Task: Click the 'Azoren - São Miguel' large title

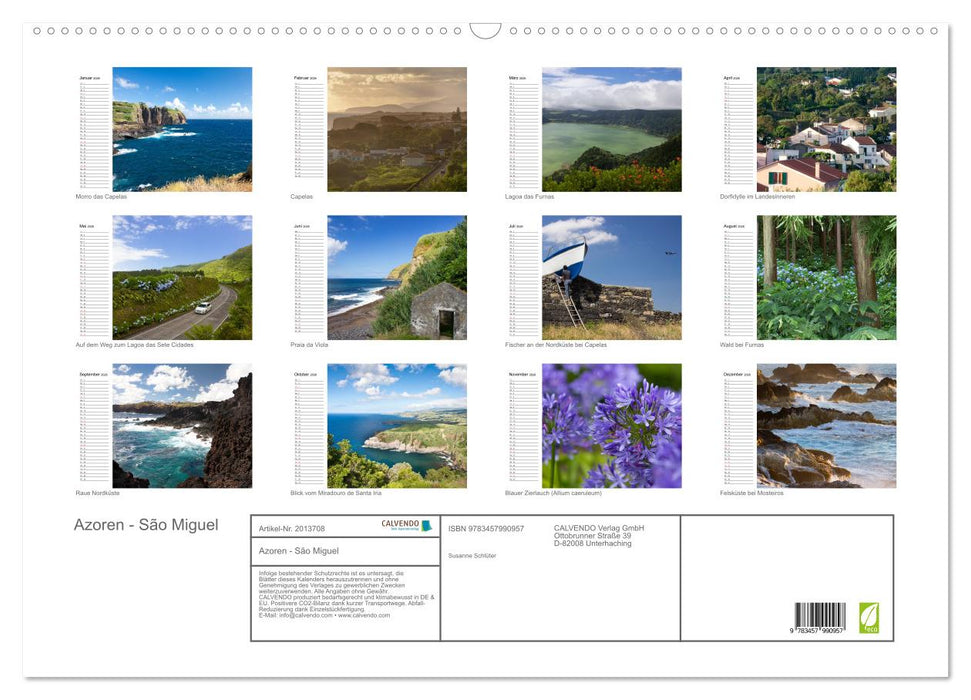Action: click(x=146, y=526)
